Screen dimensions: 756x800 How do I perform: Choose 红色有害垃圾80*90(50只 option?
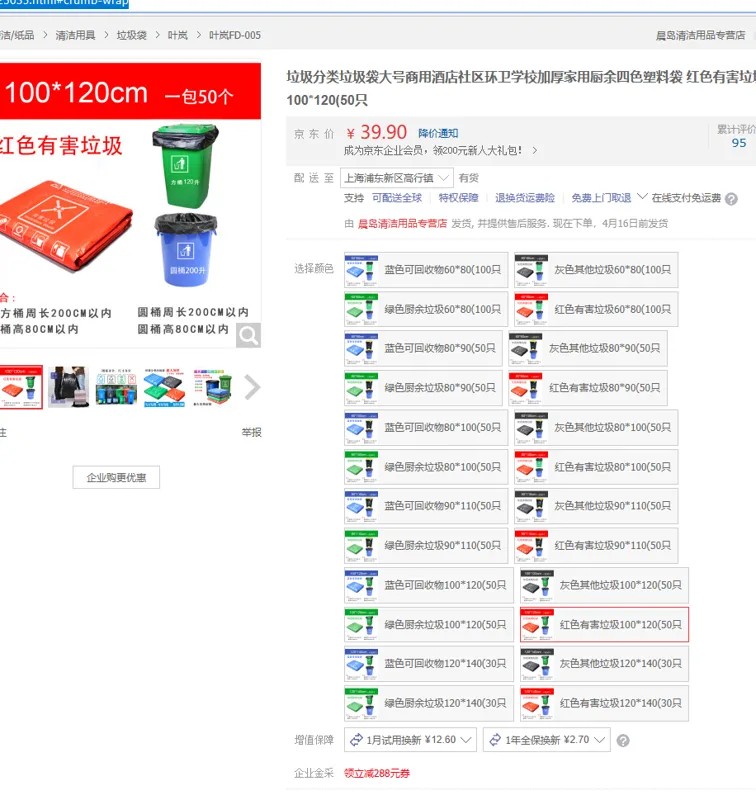[588, 388]
